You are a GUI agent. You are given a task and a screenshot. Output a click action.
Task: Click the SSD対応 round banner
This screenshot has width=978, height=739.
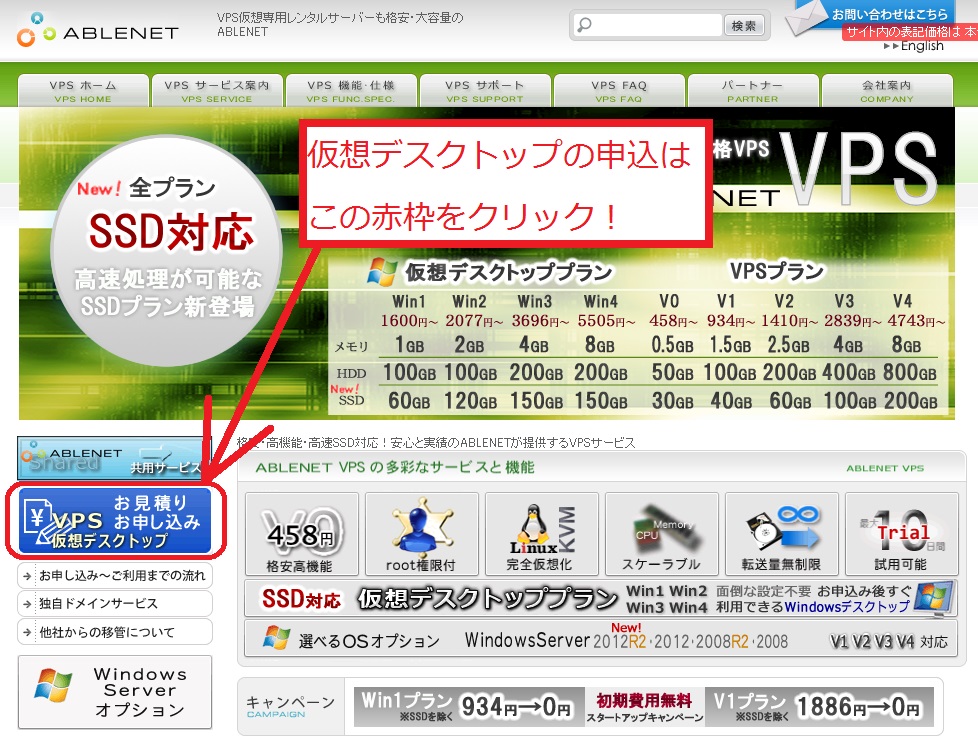point(167,251)
